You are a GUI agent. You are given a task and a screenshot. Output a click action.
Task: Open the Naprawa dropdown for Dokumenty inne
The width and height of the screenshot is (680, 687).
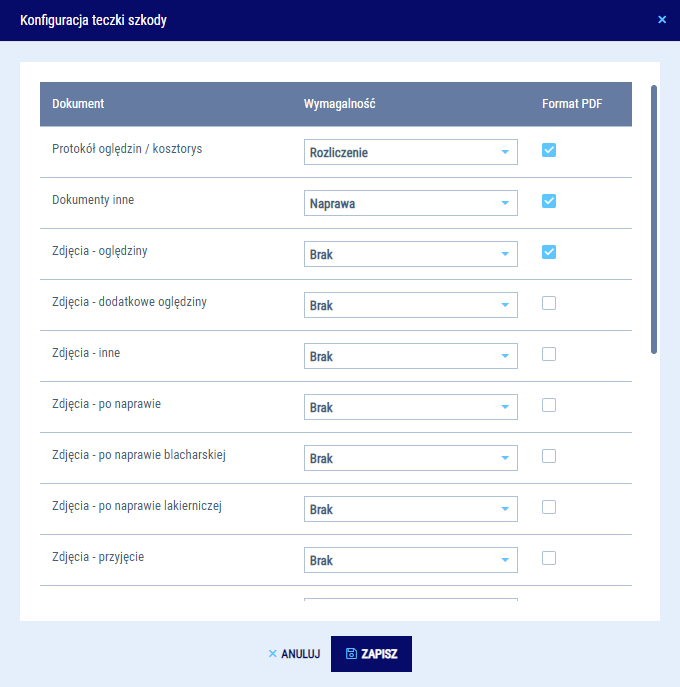tap(410, 203)
